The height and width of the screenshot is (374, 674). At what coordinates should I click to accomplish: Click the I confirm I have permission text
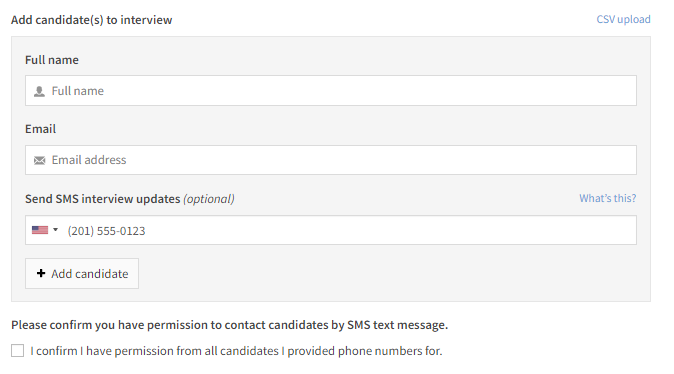(236, 351)
